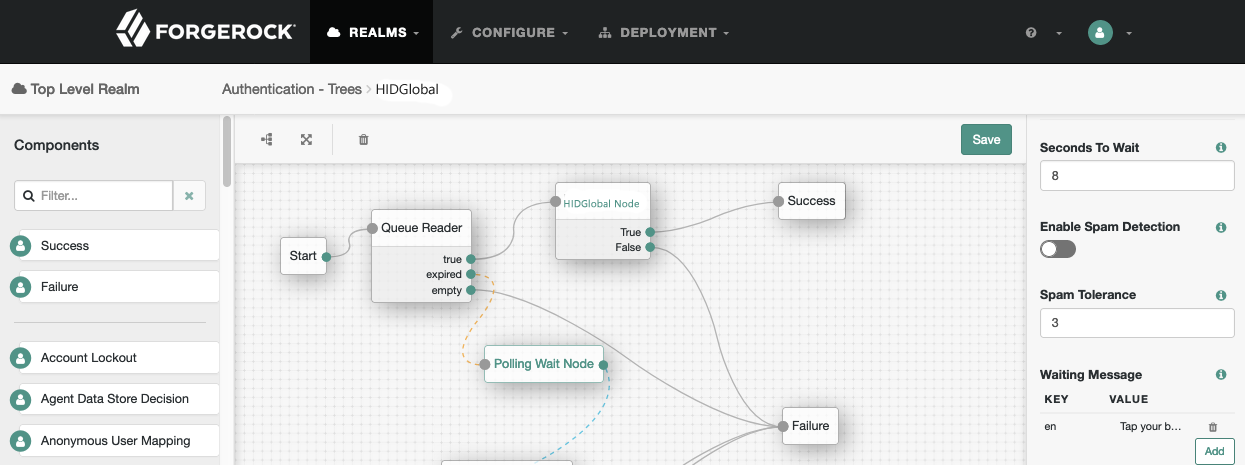
Task: Click the components panel scrollbar
Action: pyautogui.click(x=227, y=152)
